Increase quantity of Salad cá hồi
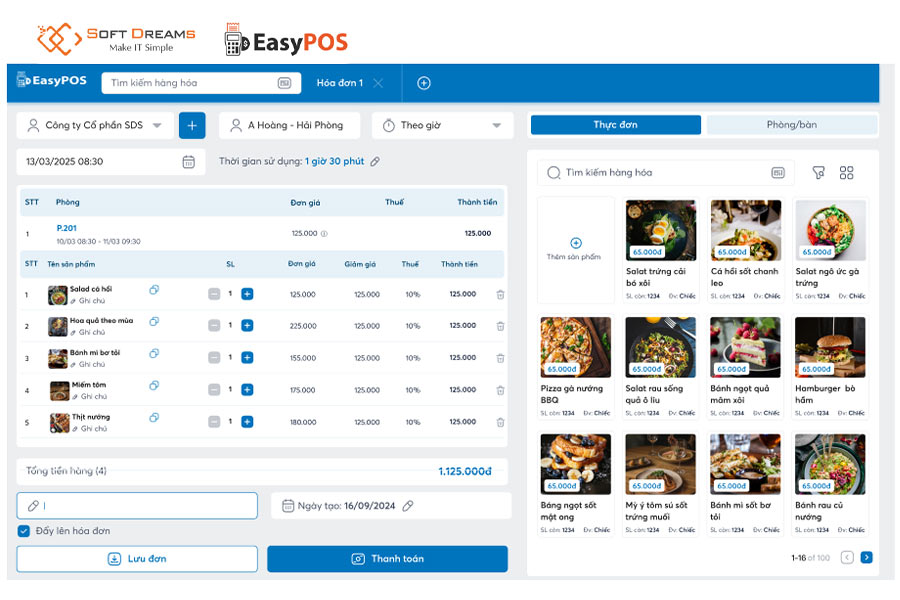The width and height of the screenshot is (900, 600). tap(247, 294)
